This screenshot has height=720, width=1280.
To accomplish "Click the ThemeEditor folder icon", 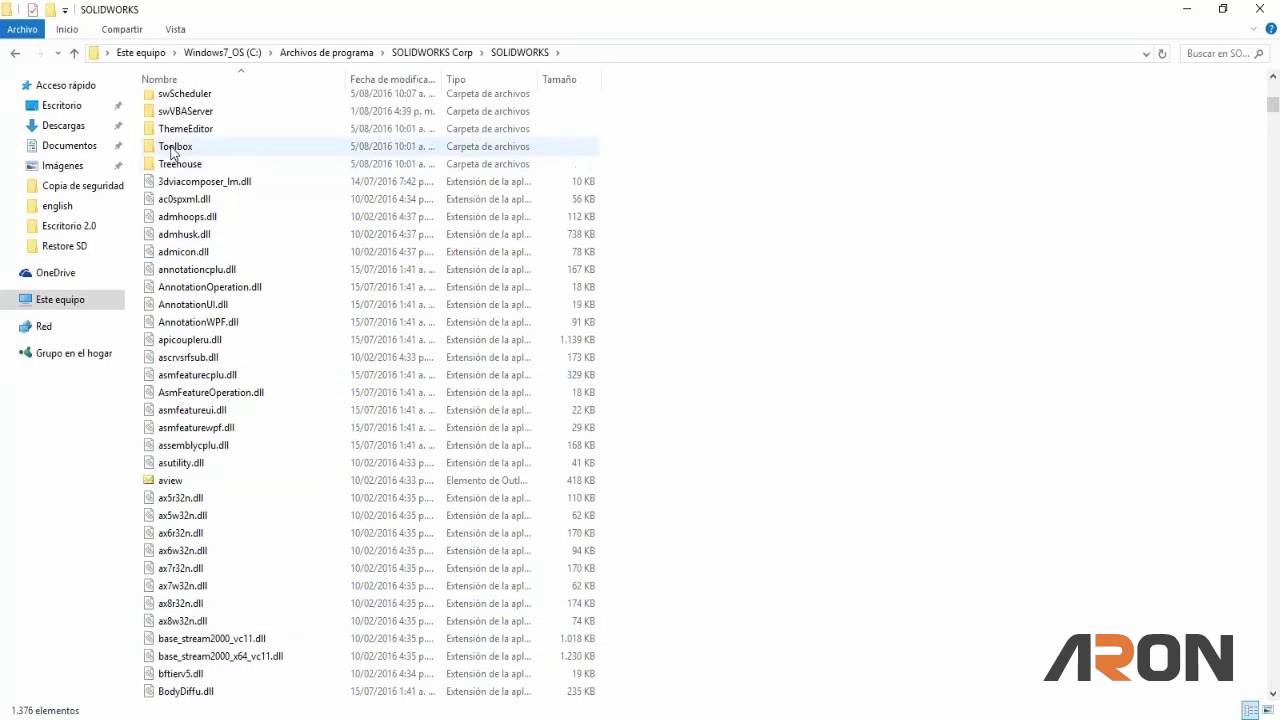I will click(149, 129).
